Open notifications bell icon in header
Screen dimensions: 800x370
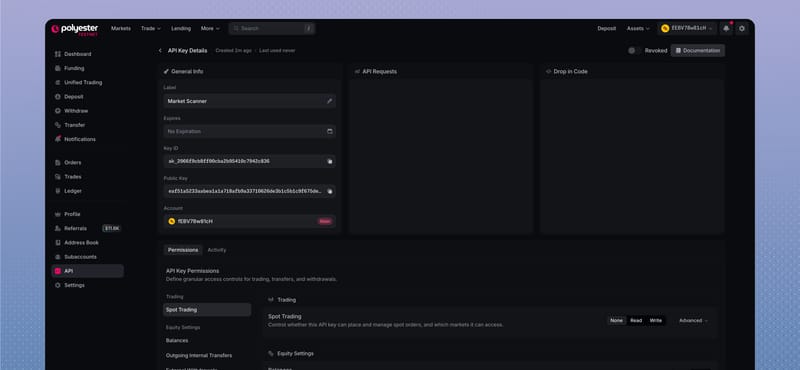726,29
